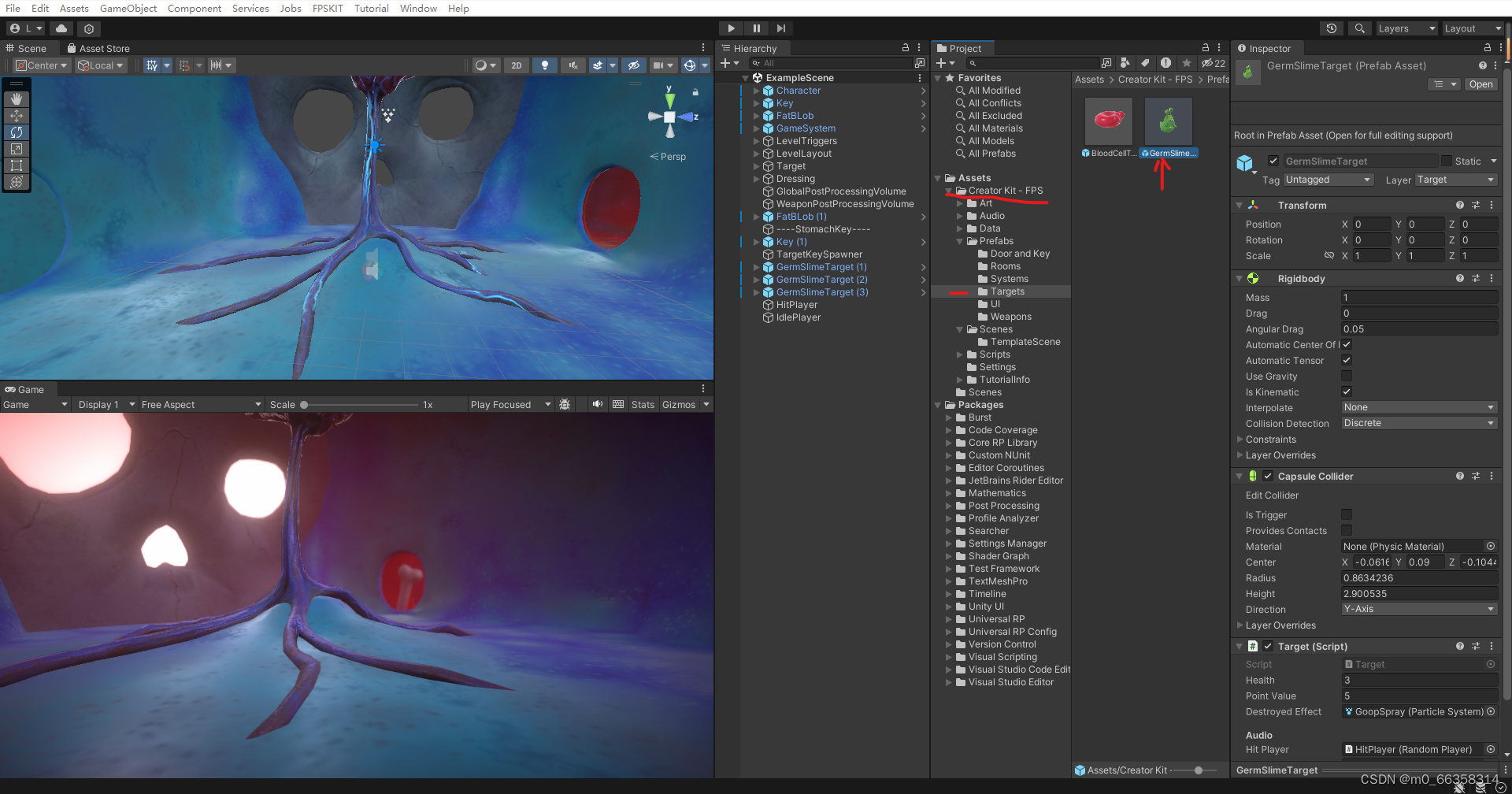This screenshot has width=1512, height=794.
Task: Select the Hand tool in Scene toolbar
Action: click(16, 98)
